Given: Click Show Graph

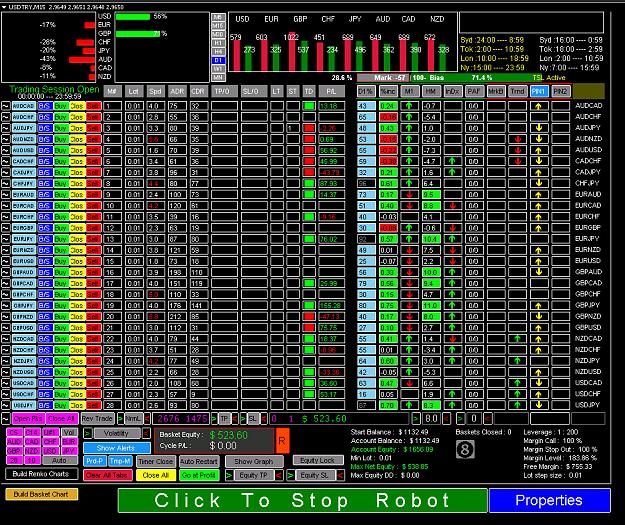Looking at the screenshot, I should tap(254, 462).
